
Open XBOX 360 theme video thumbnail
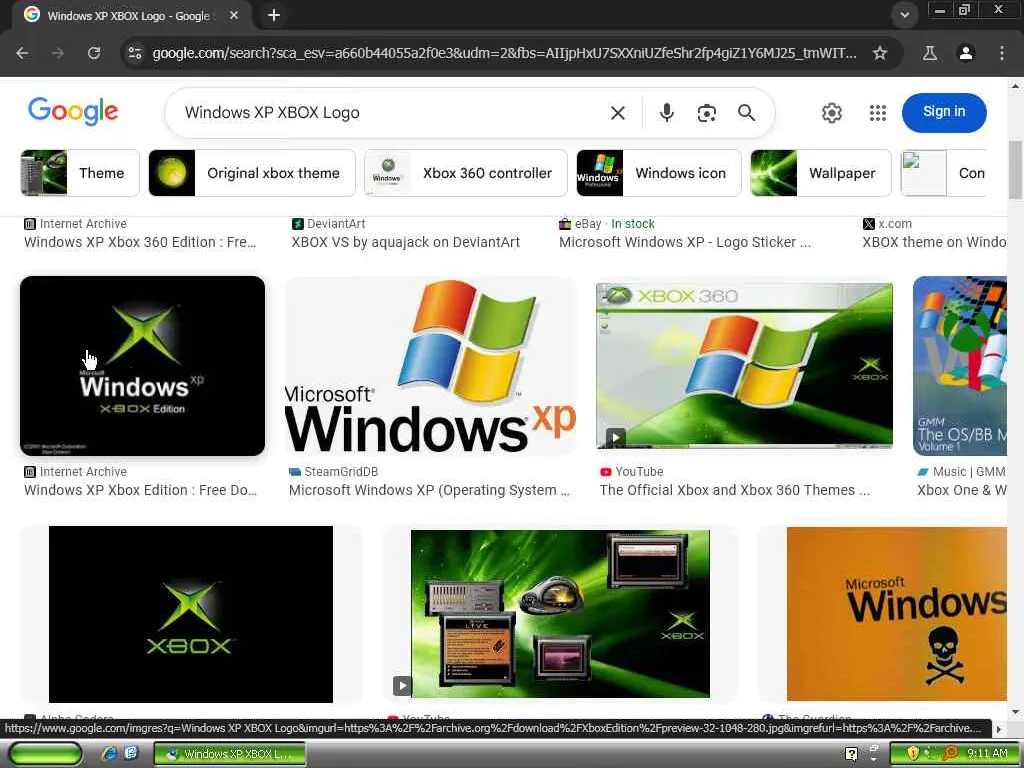(x=744, y=366)
